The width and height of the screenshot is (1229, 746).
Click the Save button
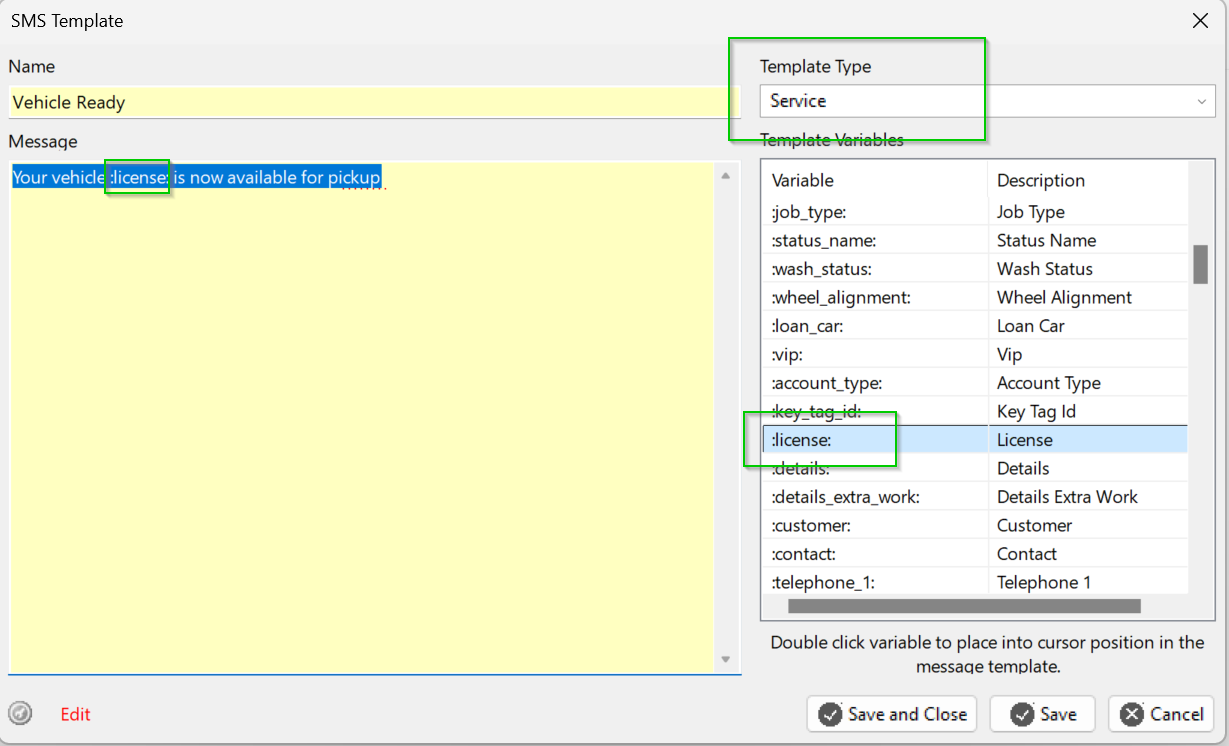[1042, 714]
